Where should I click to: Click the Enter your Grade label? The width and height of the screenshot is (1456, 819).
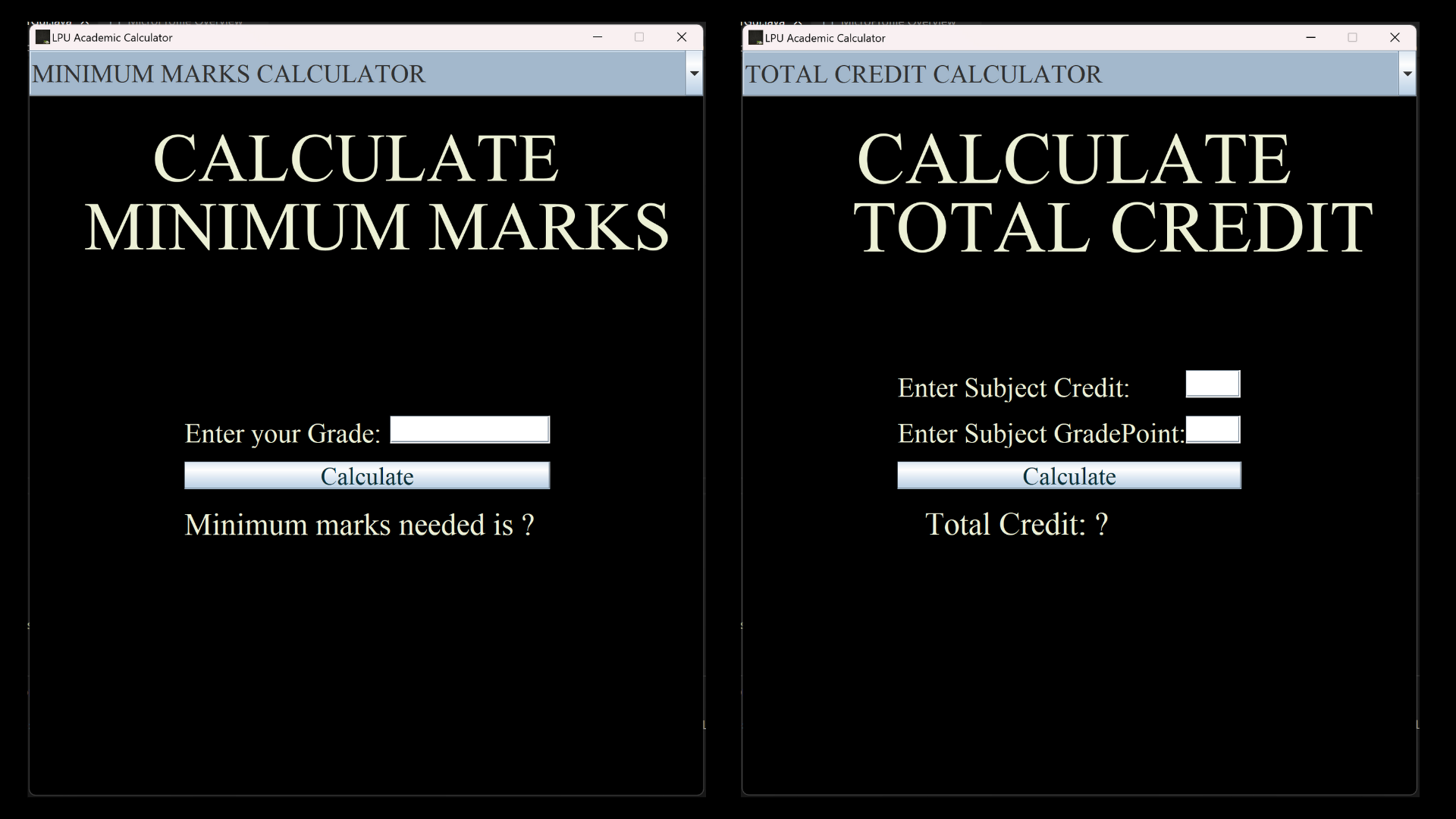coord(282,433)
